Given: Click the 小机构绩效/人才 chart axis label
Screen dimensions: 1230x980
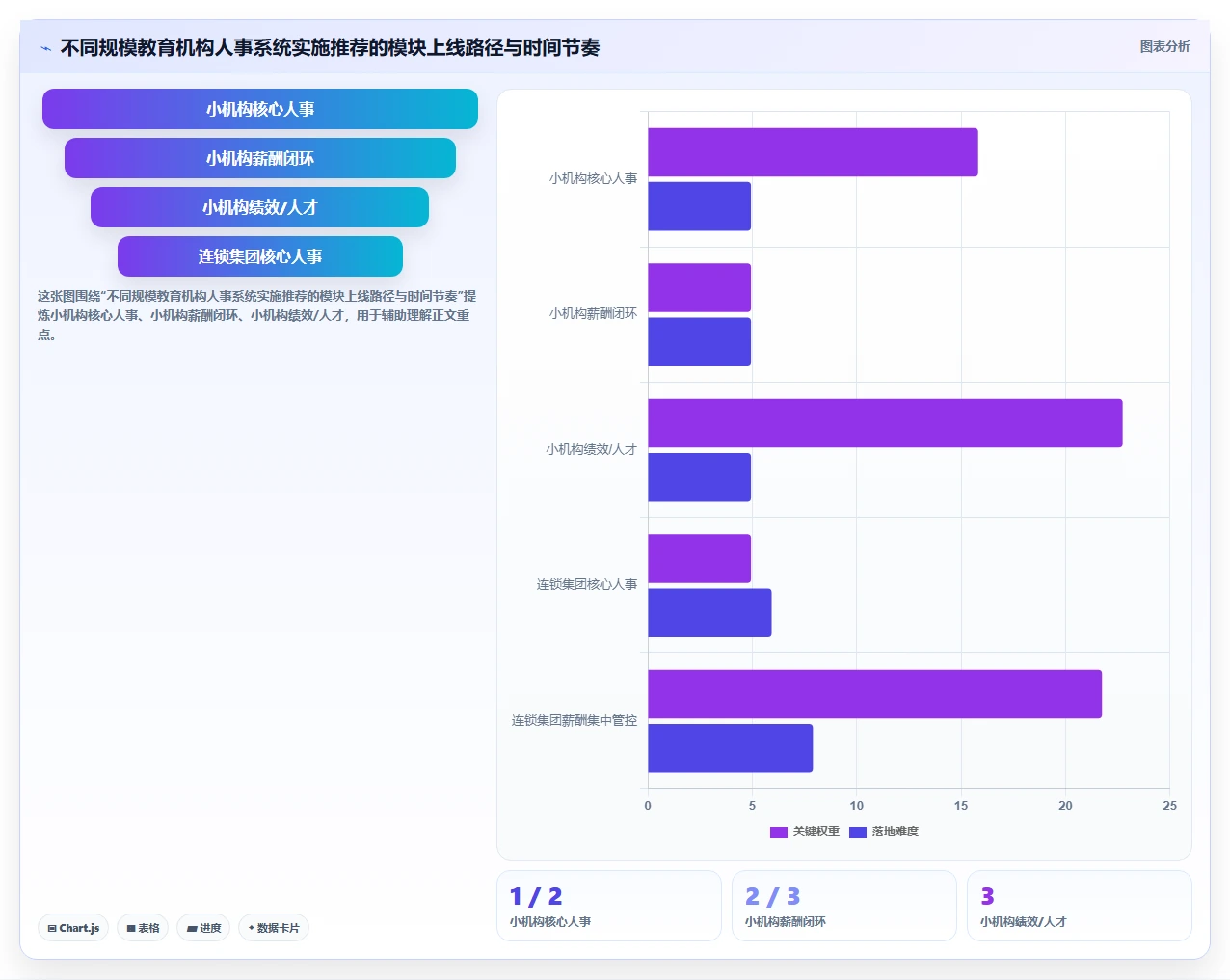Looking at the screenshot, I should pos(591,450).
